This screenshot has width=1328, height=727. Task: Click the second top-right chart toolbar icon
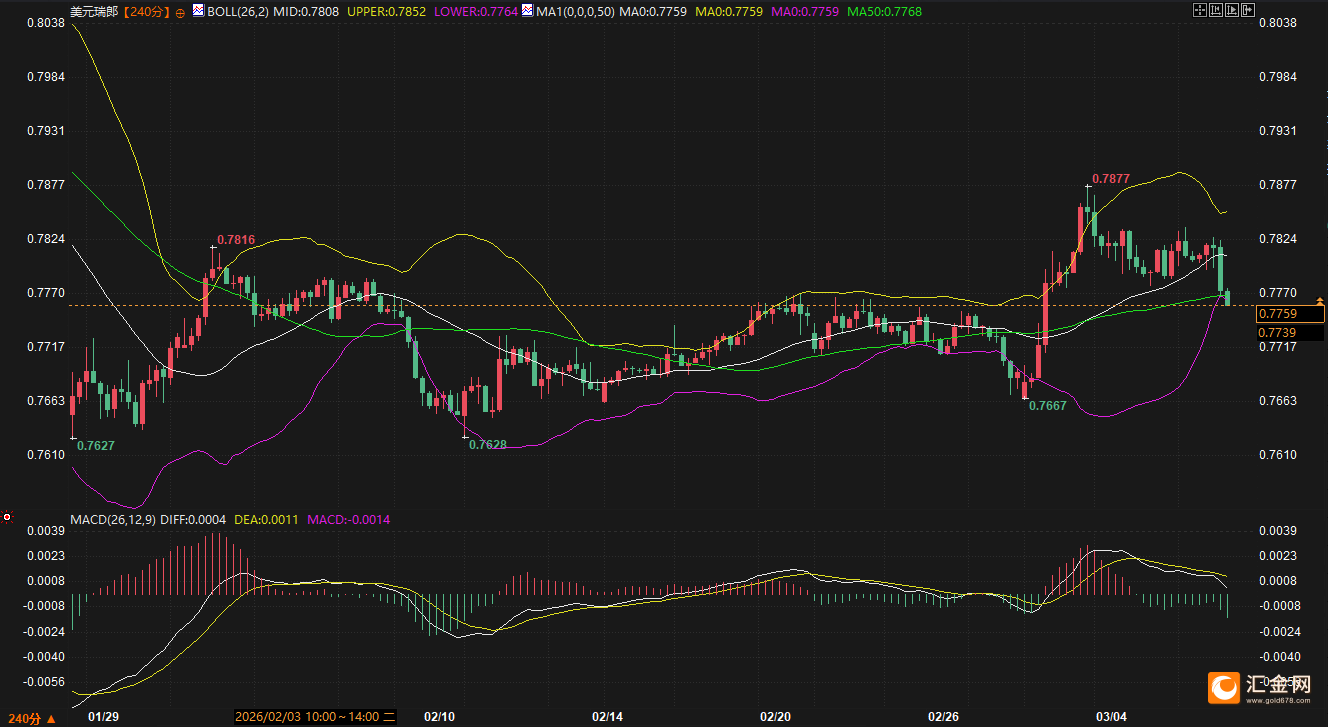point(1215,10)
